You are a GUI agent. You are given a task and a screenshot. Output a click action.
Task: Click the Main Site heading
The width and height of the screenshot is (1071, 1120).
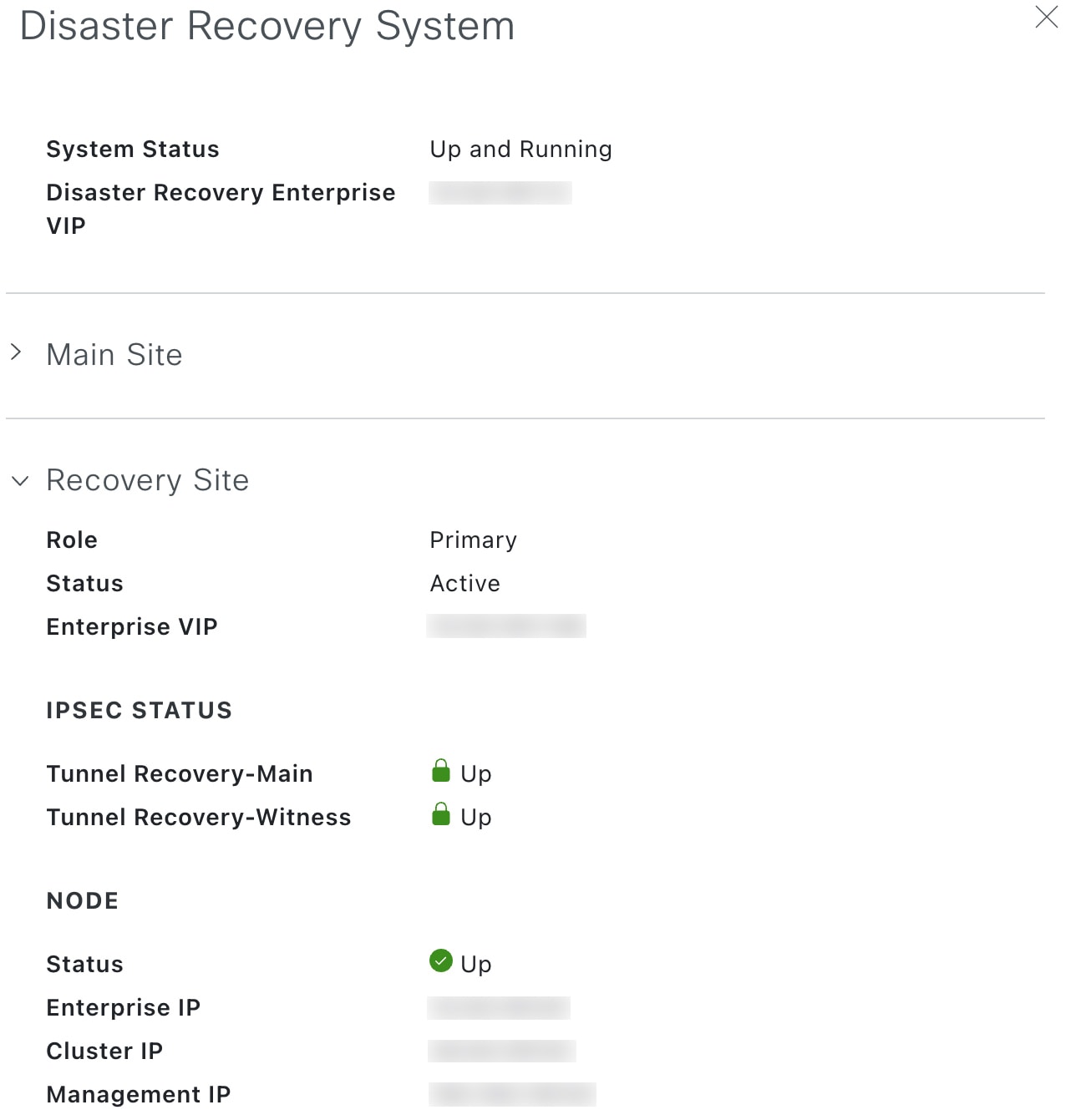[114, 355]
